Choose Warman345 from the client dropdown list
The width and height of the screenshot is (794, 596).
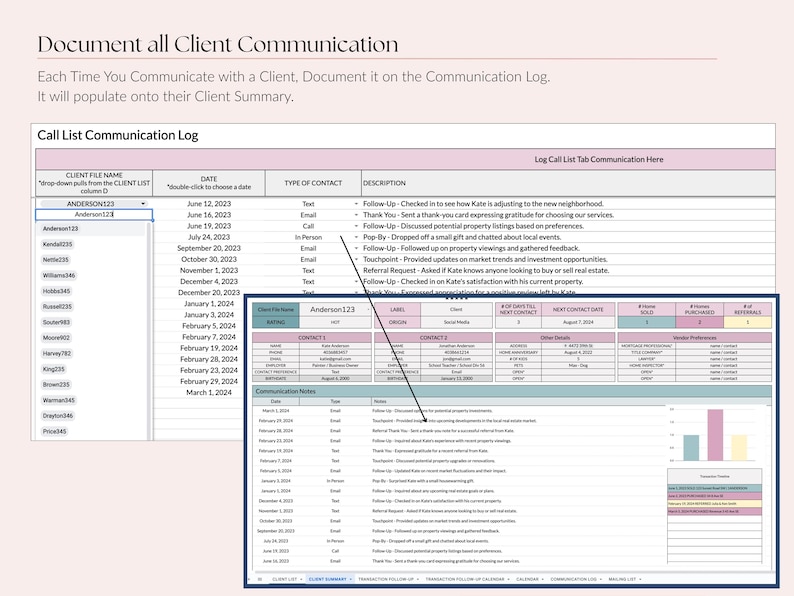point(59,400)
